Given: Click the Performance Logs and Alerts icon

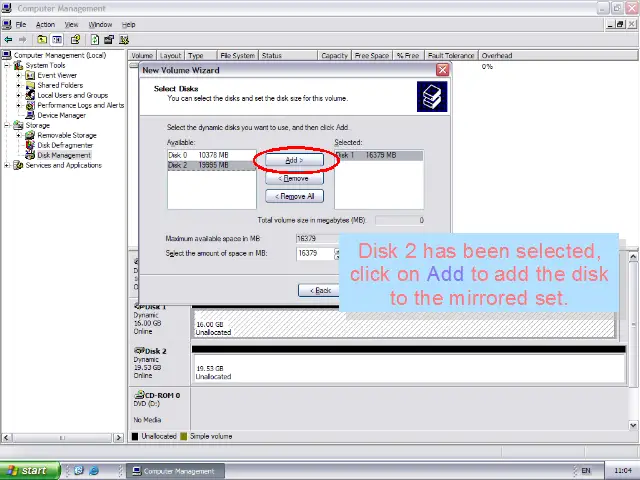Looking at the screenshot, I should coord(30,105).
